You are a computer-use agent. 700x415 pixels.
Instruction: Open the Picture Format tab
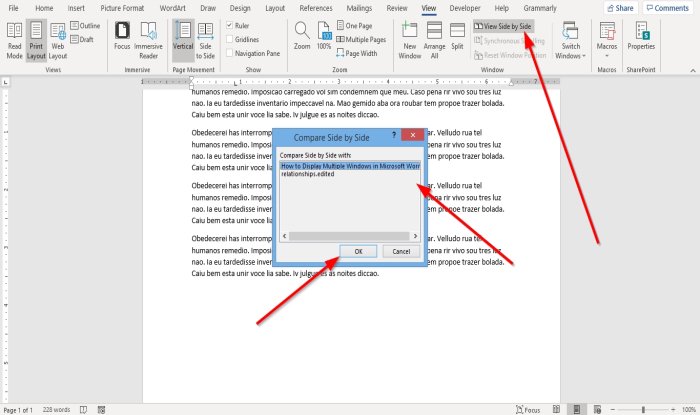tap(122, 8)
